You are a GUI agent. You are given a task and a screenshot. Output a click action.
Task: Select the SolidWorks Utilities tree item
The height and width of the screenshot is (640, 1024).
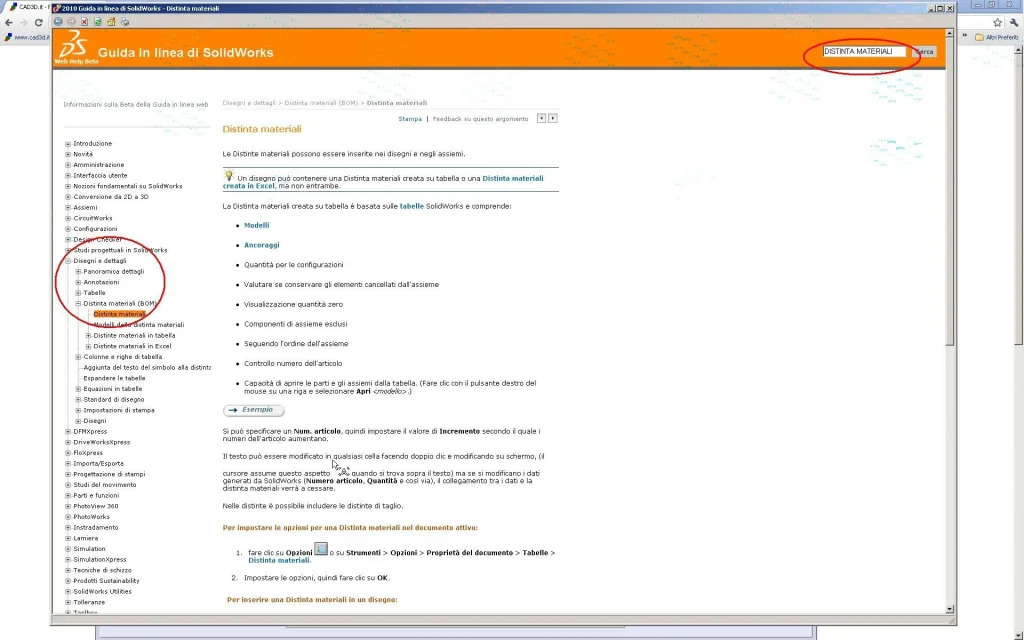click(x=103, y=592)
